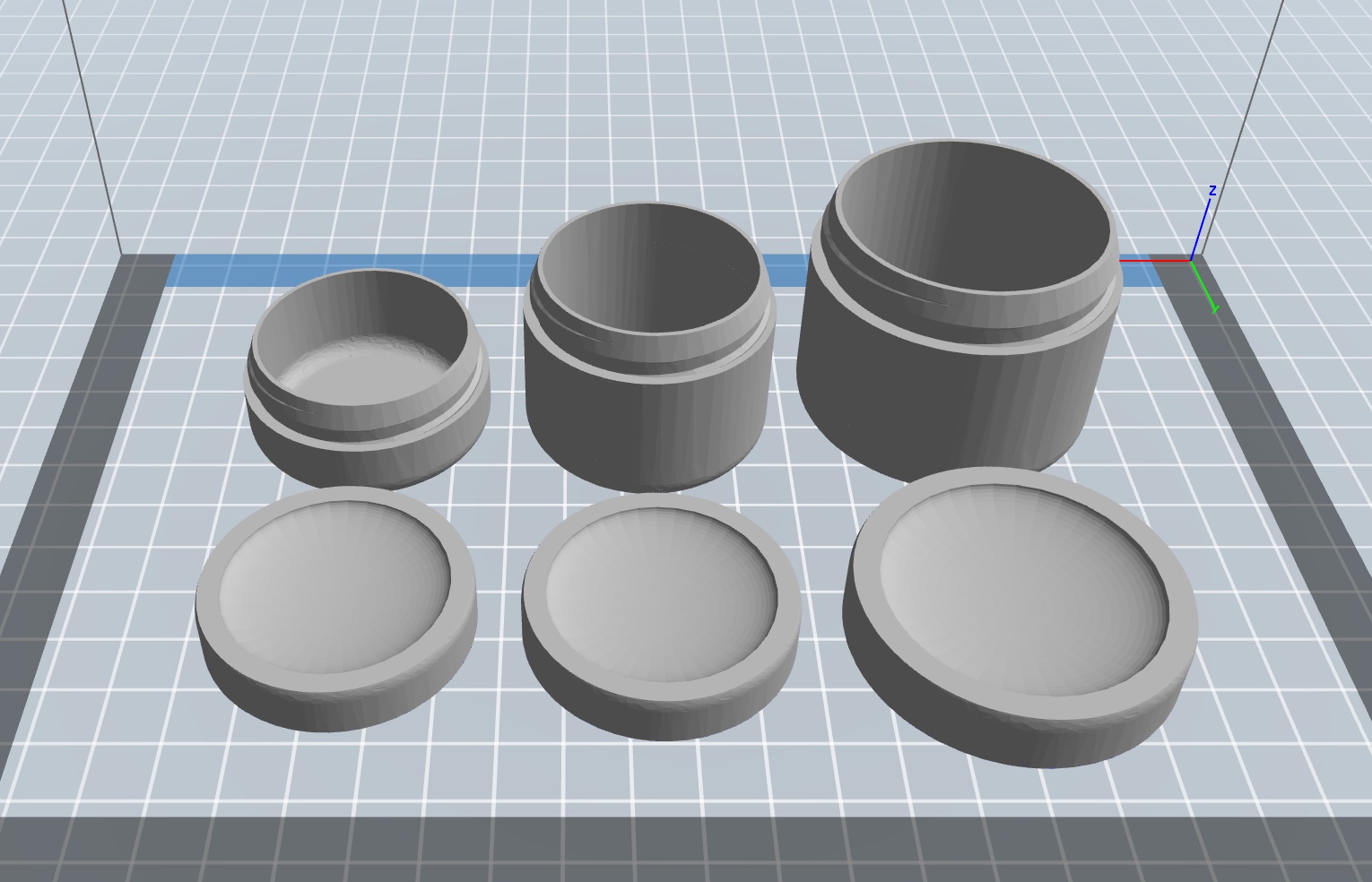The image size is (1372, 882).
Task: Click the Z label on the axis gizmo
Action: click(x=1212, y=190)
